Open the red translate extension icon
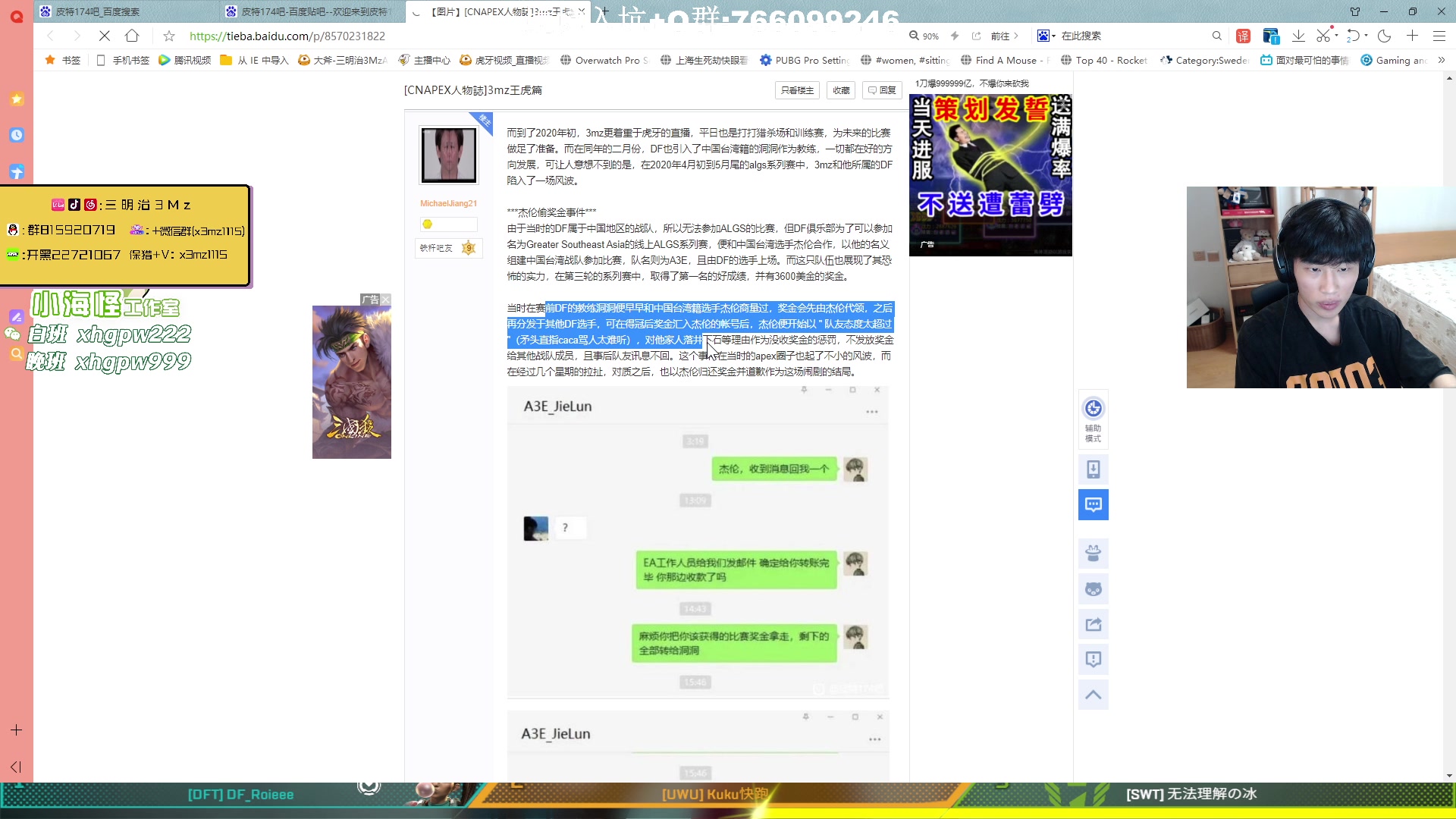 (x=1244, y=36)
